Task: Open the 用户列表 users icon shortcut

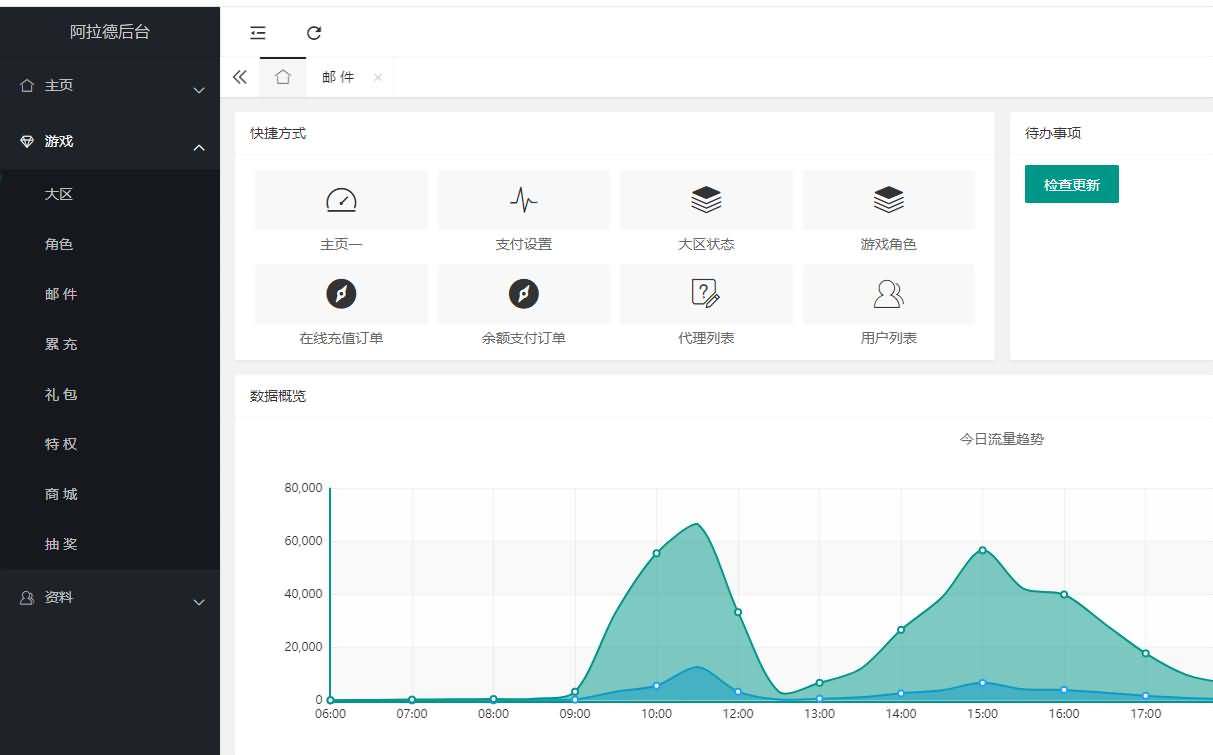Action: 888,294
